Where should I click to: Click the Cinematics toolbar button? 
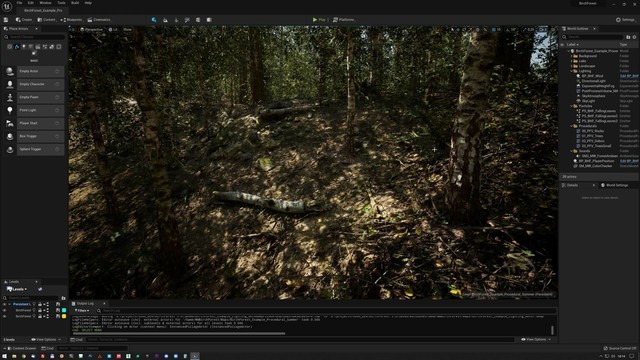coord(99,20)
